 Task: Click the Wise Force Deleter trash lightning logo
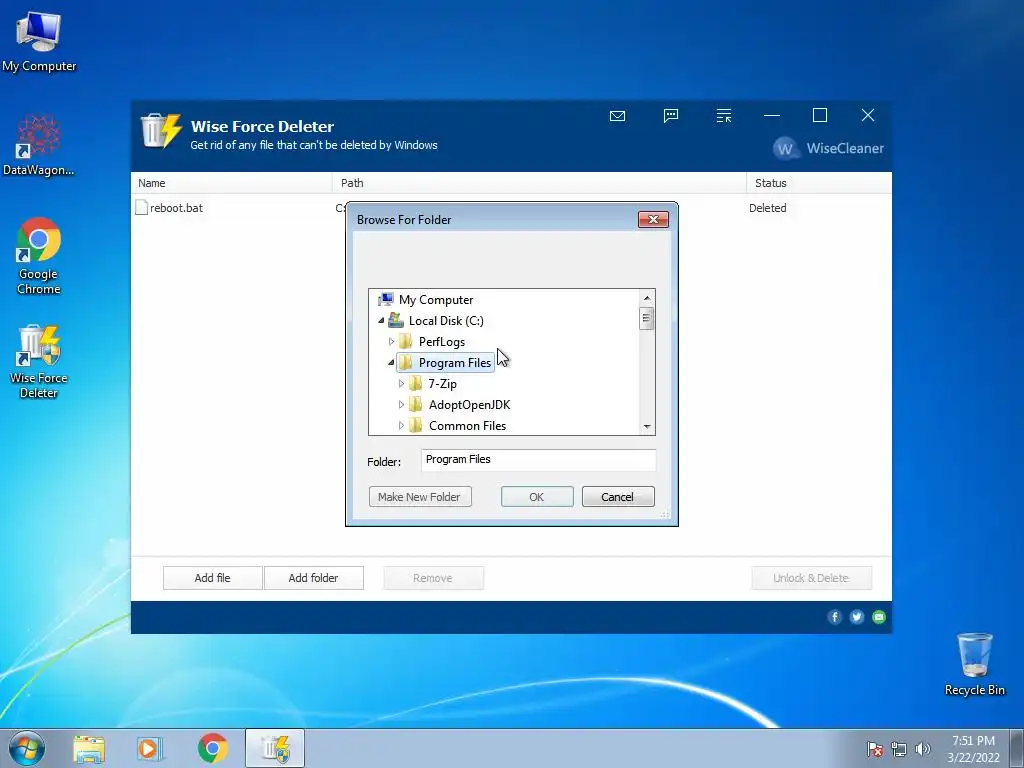(161, 130)
